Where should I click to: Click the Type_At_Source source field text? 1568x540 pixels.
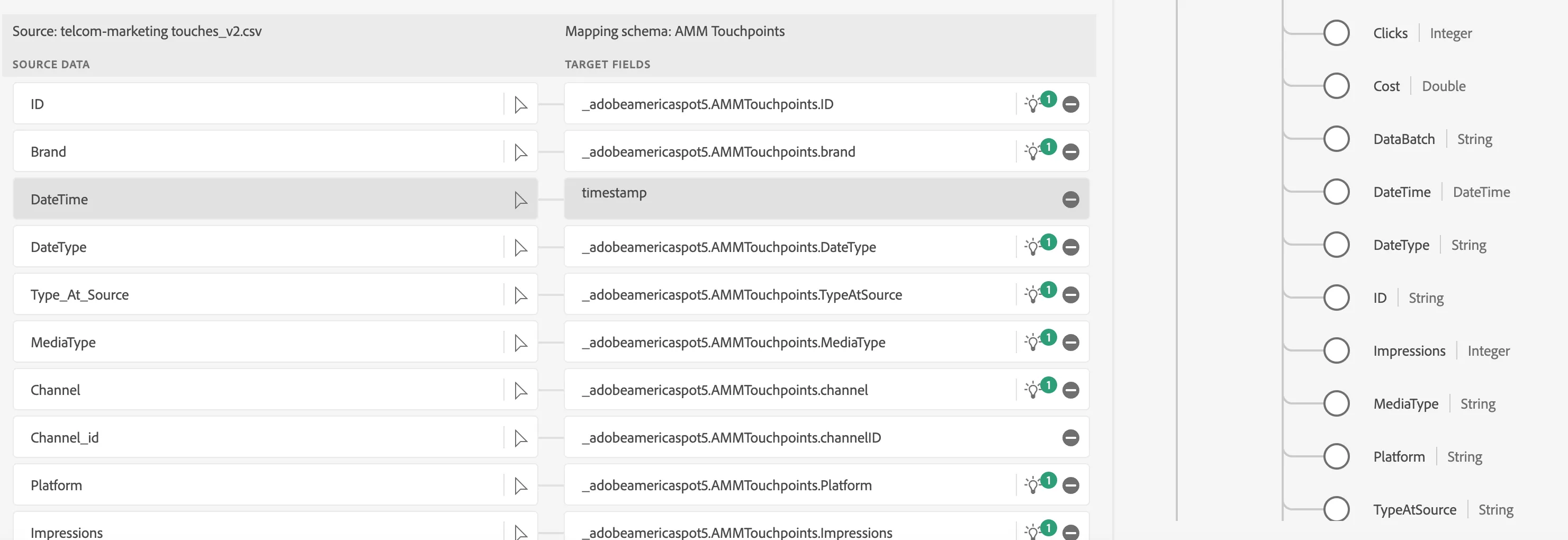(80, 295)
